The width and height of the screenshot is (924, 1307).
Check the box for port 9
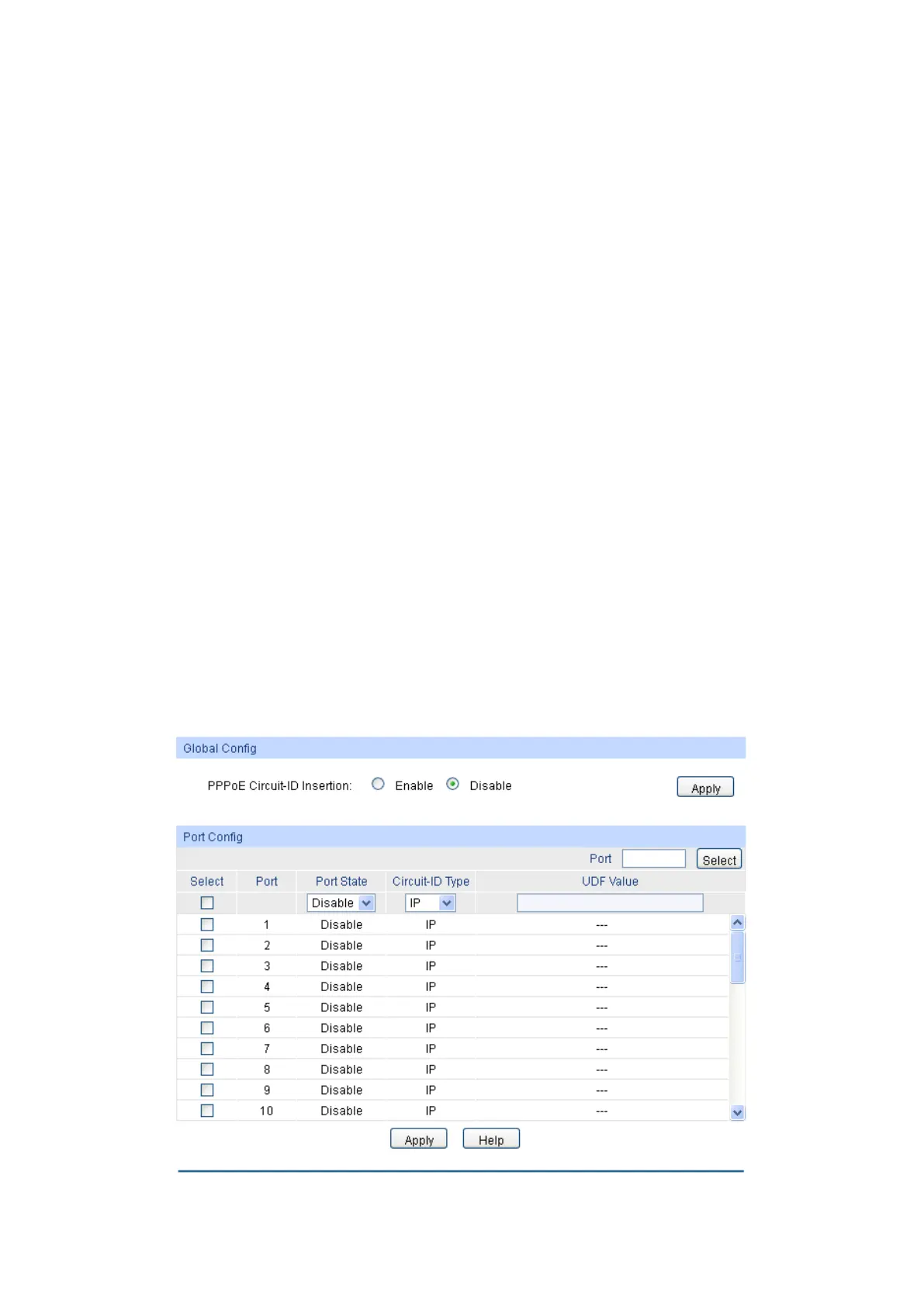207,1090
